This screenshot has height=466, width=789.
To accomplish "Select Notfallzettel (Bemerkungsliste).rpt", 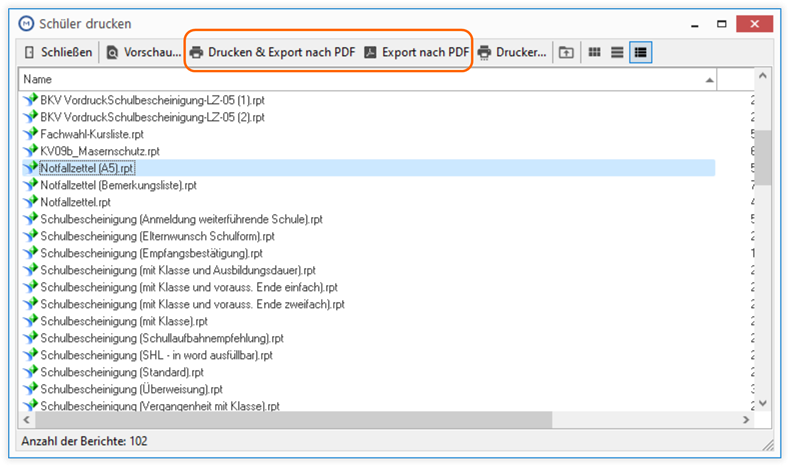I will point(118,185).
